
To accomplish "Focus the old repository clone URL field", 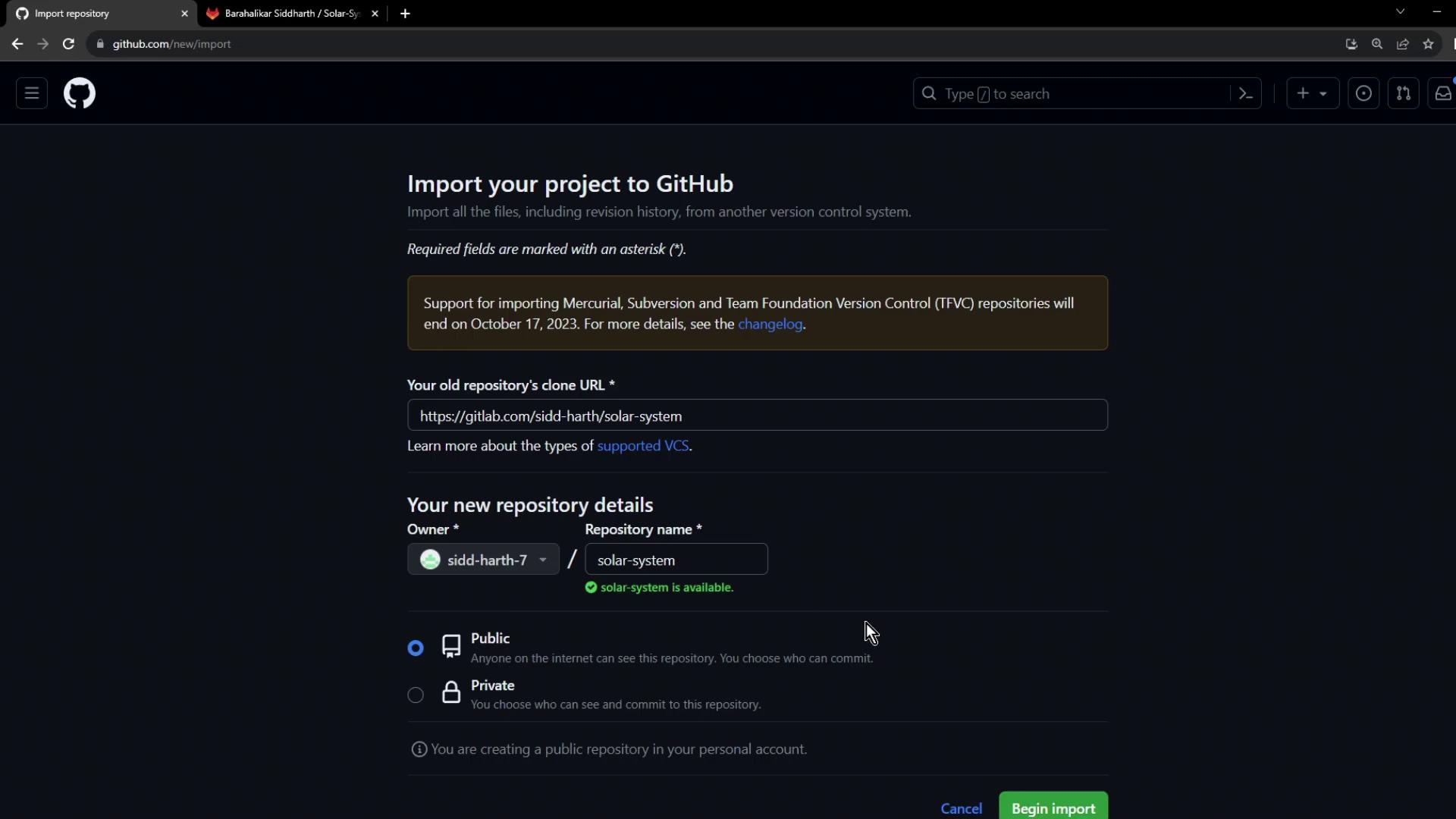I will [757, 416].
